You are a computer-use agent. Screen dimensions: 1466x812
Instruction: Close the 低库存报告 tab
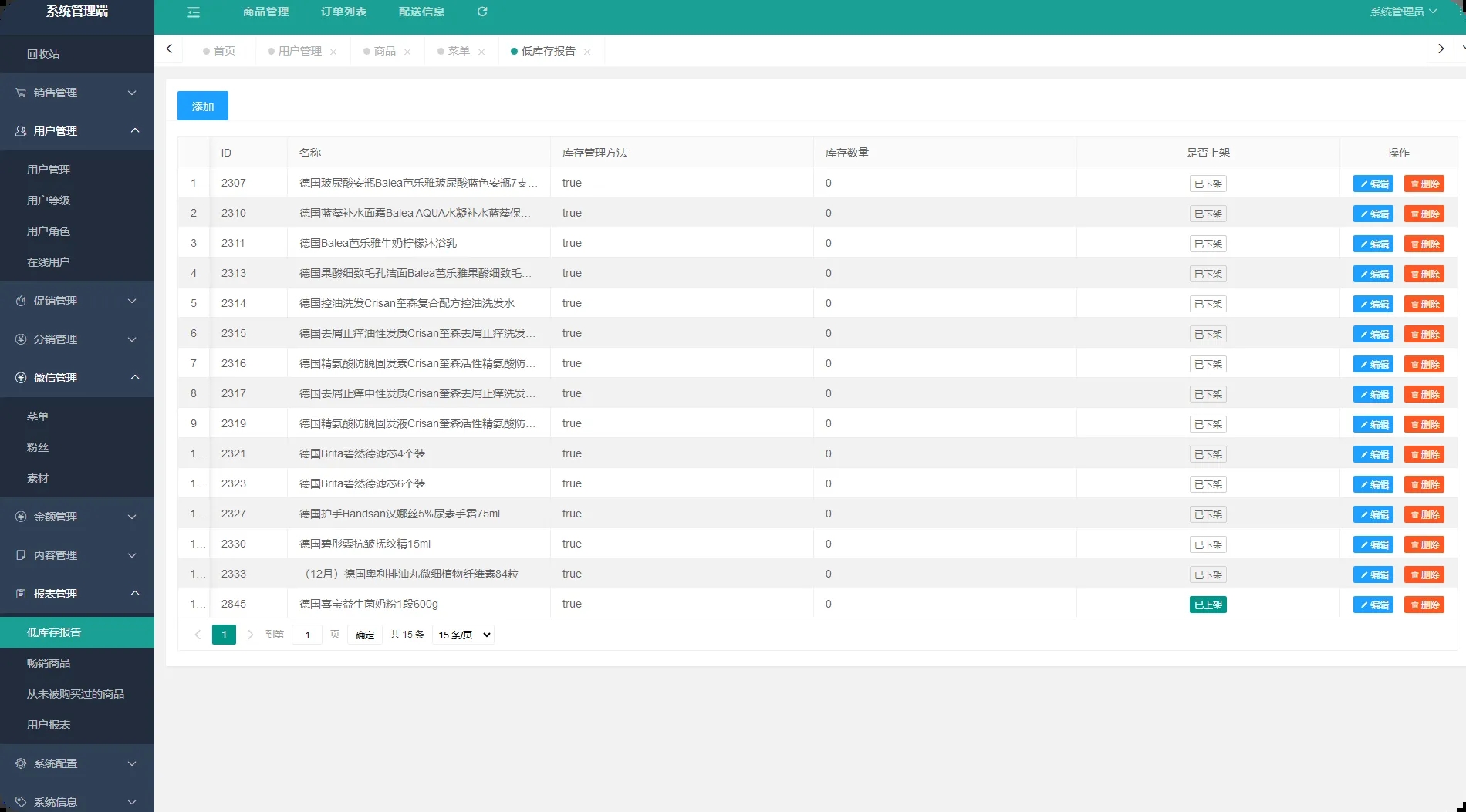point(587,52)
